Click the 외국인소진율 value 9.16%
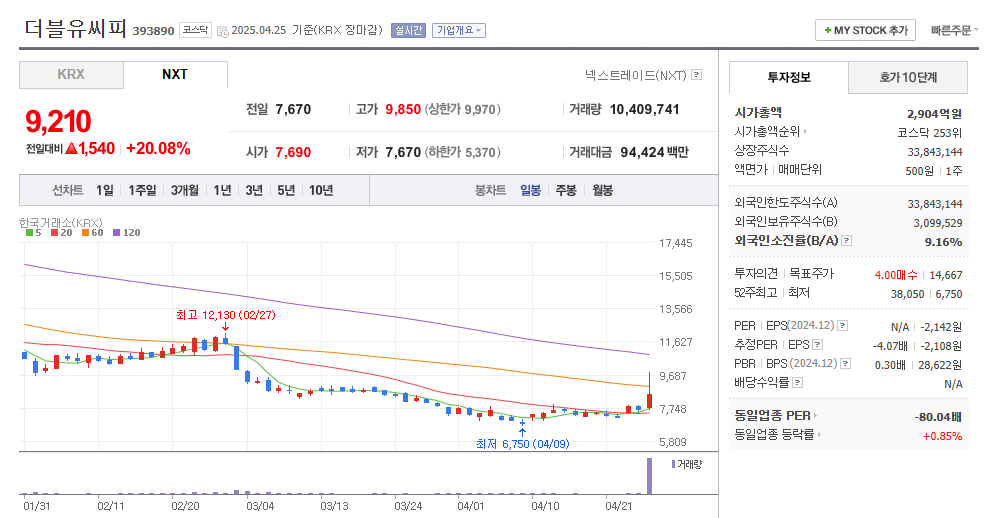 (x=943, y=242)
